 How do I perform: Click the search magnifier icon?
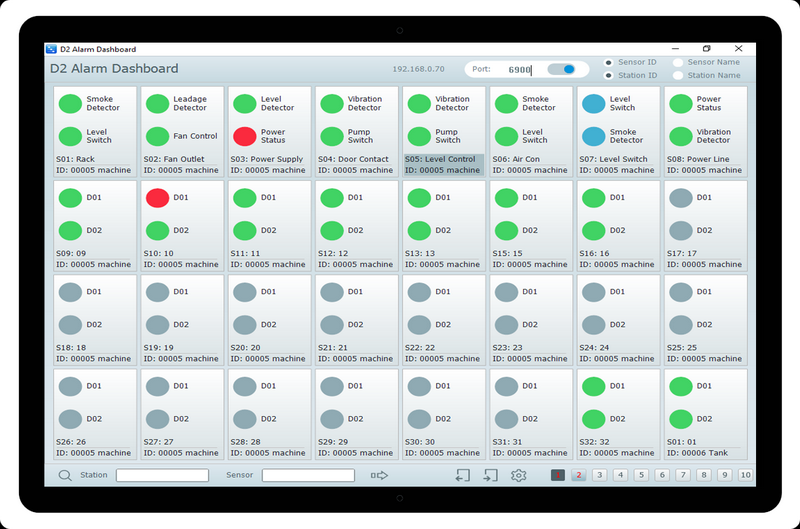coord(65,476)
